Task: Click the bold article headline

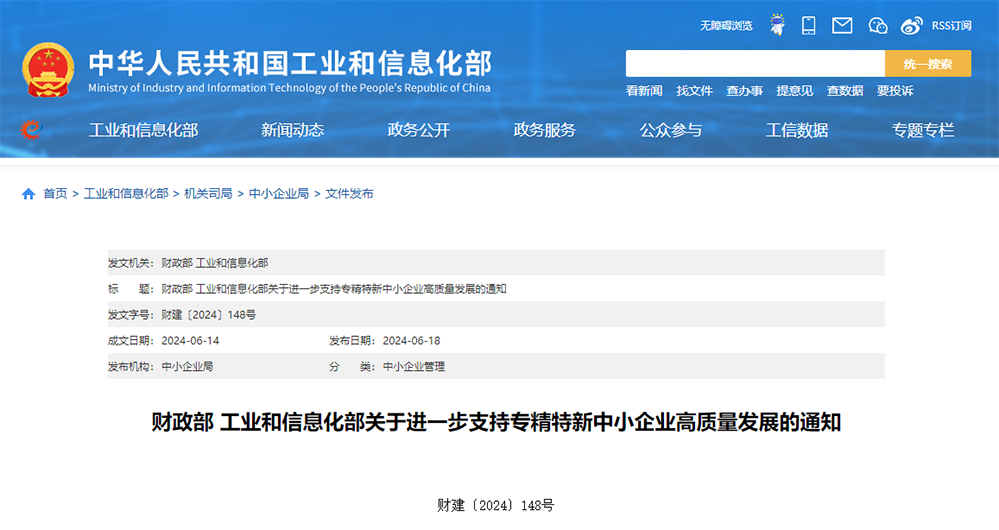Action: click(x=496, y=422)
